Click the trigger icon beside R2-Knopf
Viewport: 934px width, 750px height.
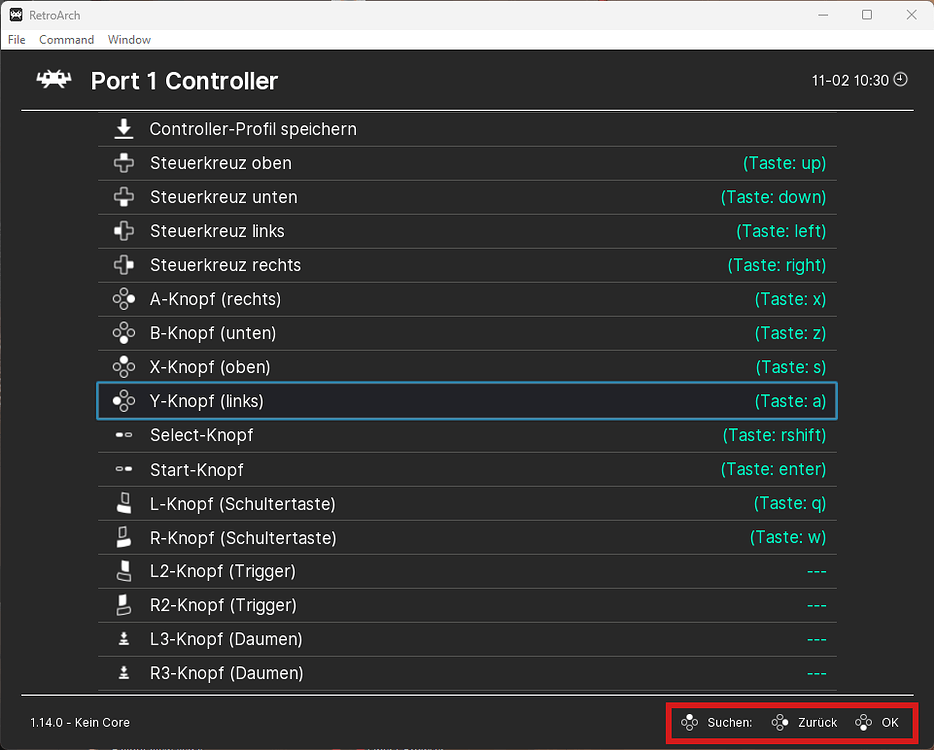pyautogui.click(x=124, y=605)
